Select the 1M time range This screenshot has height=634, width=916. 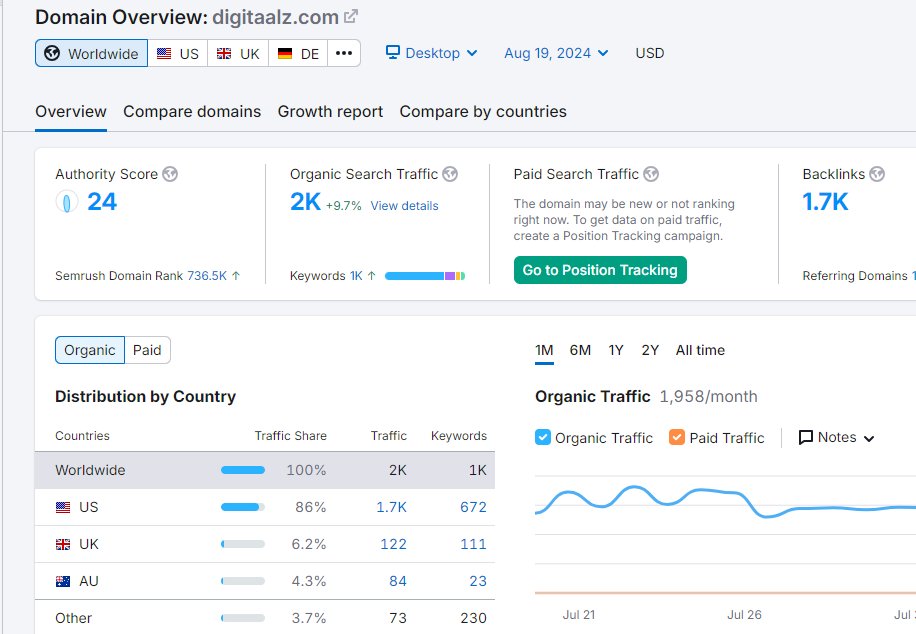(544, 350)
